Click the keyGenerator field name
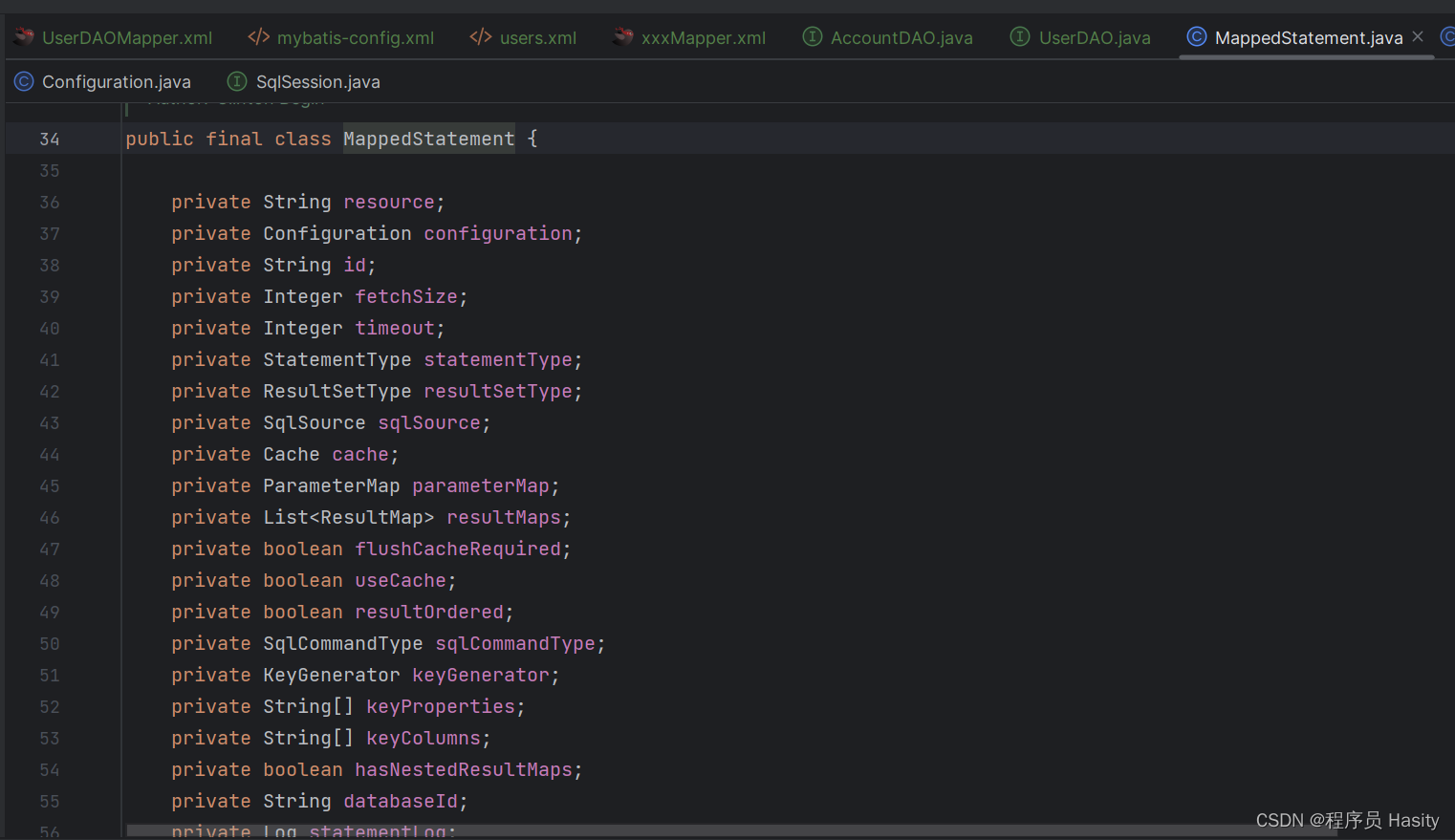Screen dimensions: 1455x840 tap(481, 675)
